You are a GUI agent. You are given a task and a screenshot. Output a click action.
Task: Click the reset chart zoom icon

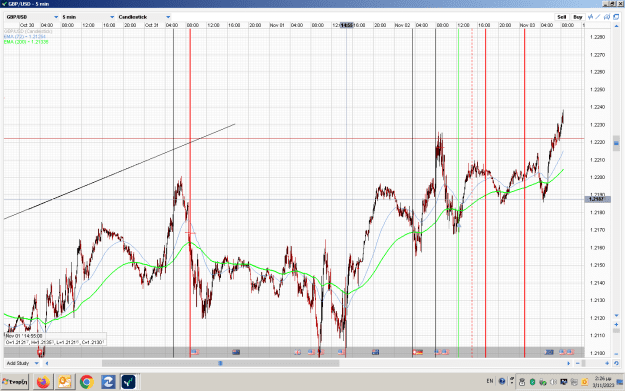pos(616,363)
